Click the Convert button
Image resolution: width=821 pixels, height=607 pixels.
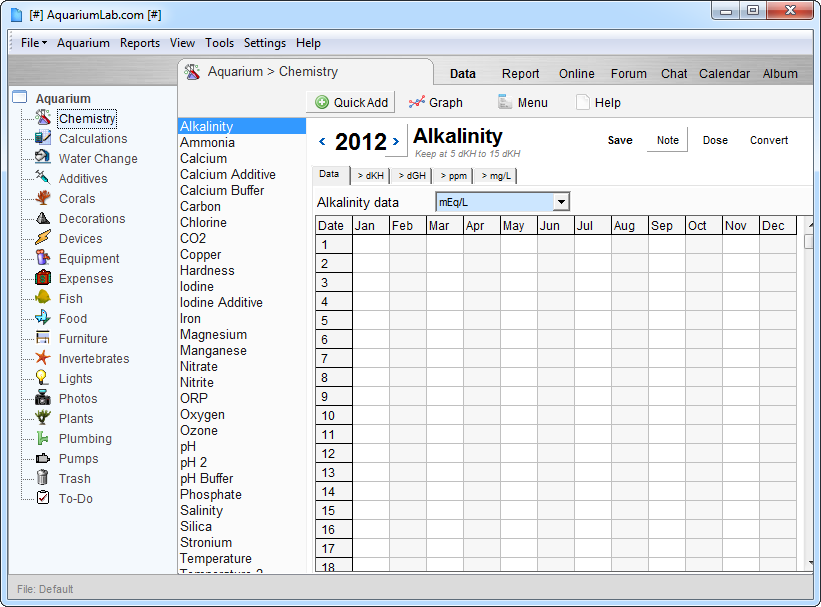(769, 140)
